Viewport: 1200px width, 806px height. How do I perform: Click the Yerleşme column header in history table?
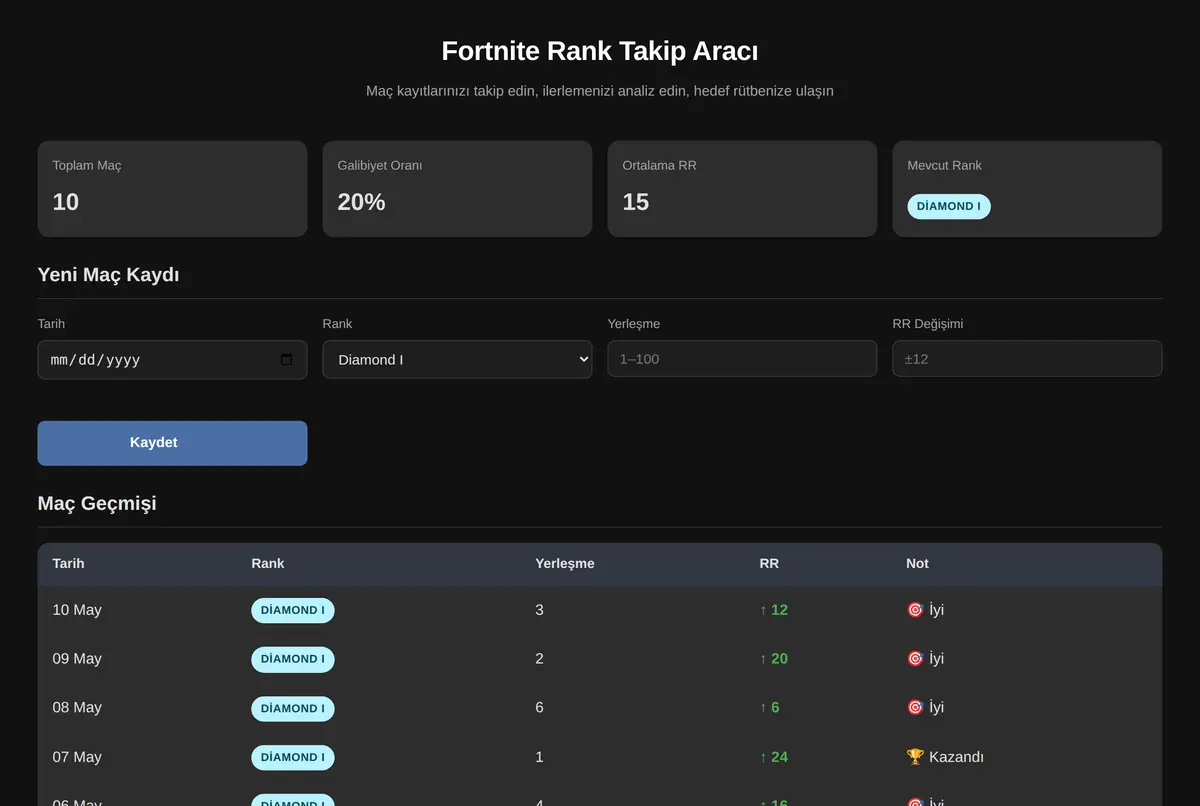click(x=565, y=564)
